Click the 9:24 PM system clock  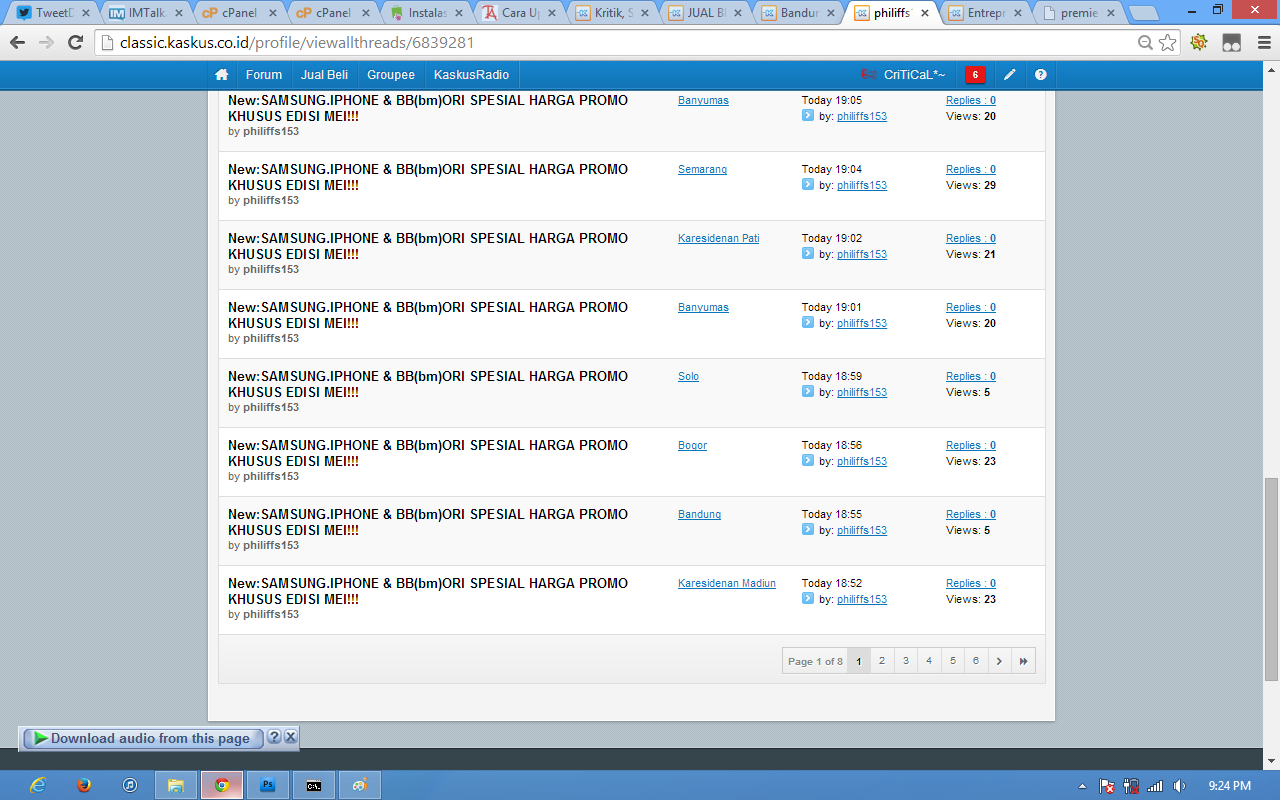[x=1229, y=786]
